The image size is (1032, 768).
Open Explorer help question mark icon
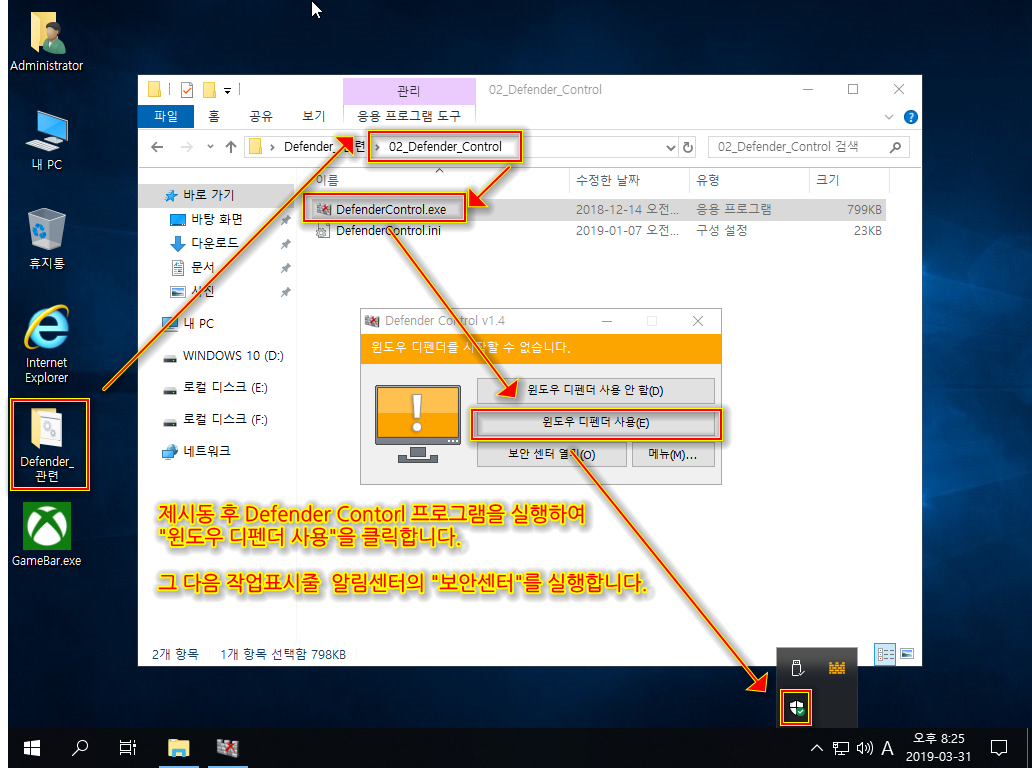click(911, 117)
